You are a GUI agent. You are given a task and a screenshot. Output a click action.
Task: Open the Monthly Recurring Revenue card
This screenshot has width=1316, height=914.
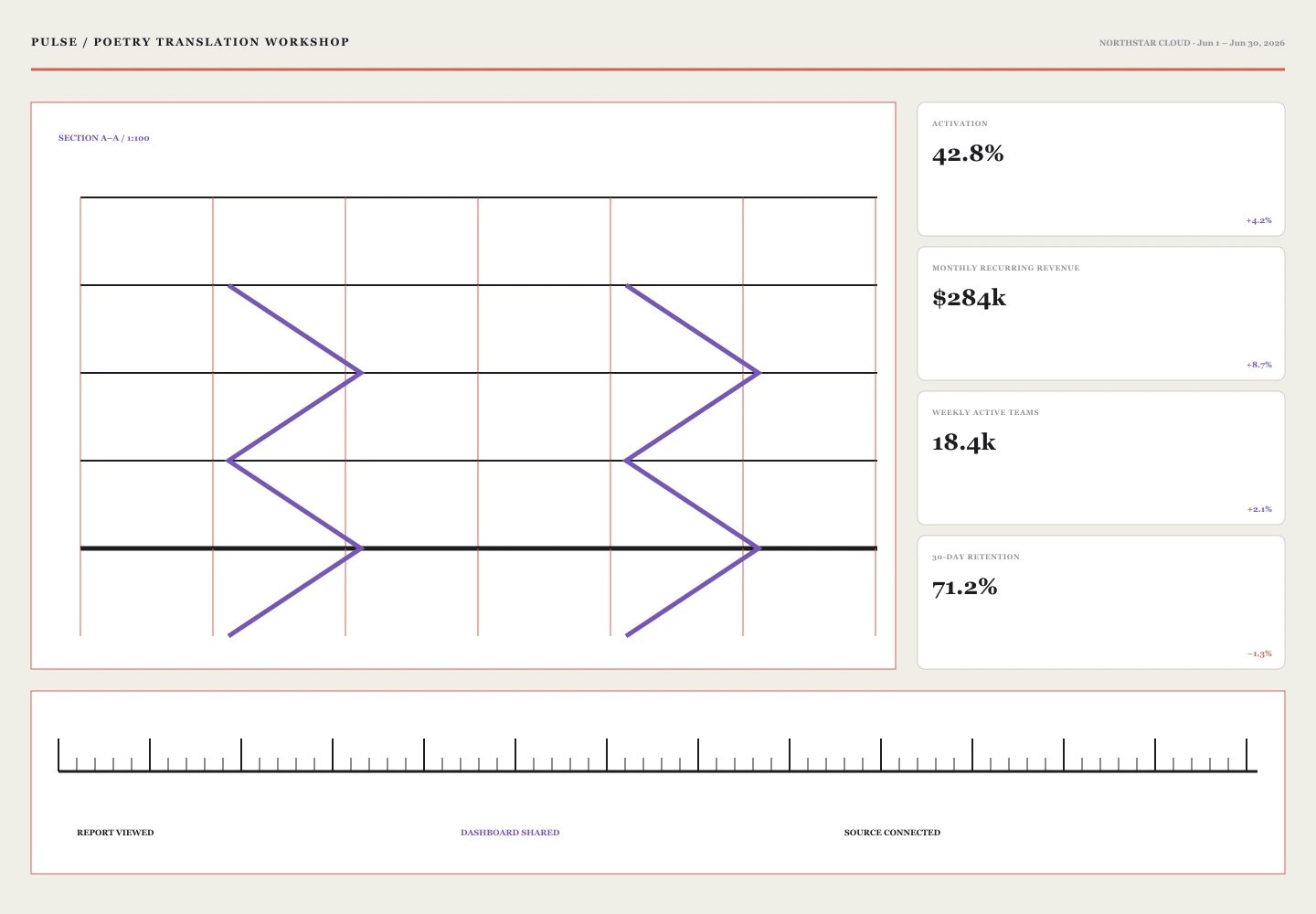click(1101, 314)
